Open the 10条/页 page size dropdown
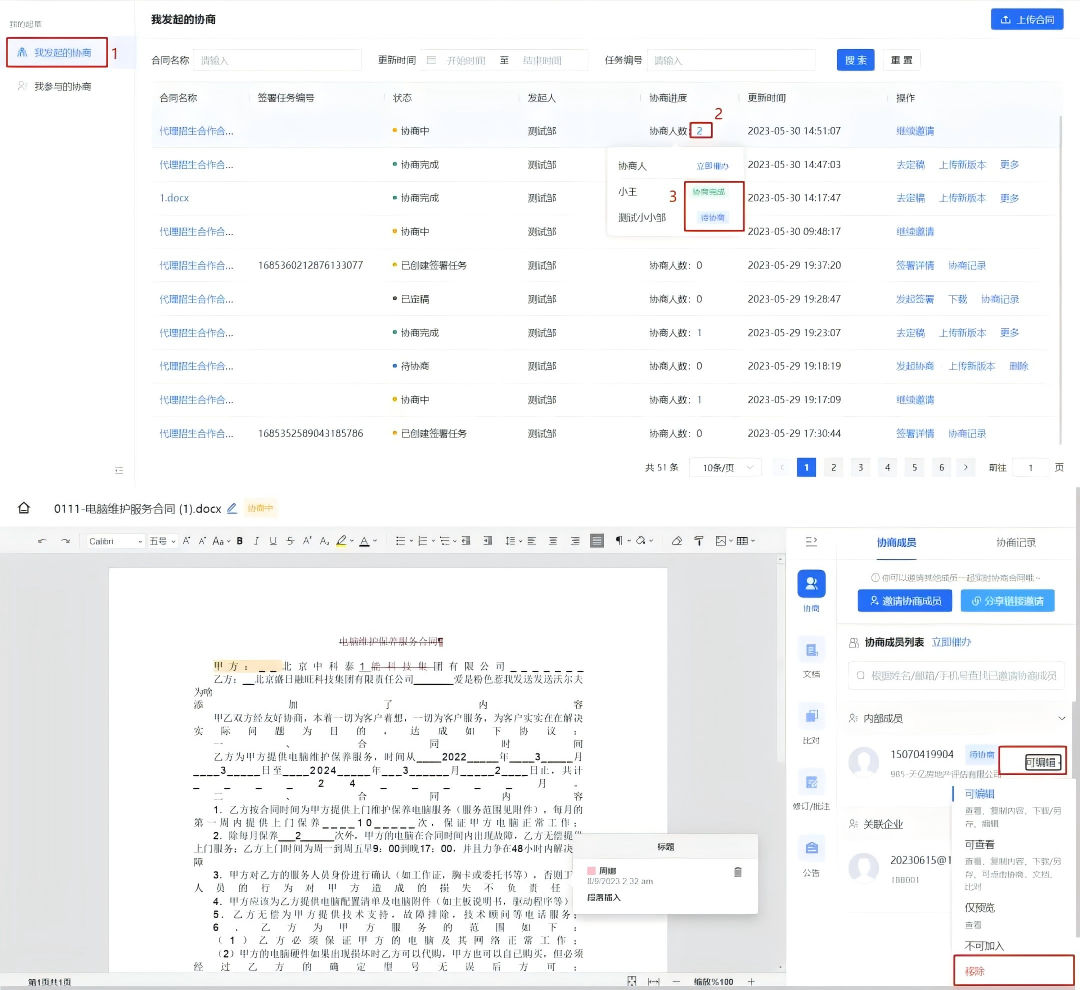Screen dimensions: 1080x990 [725, 467]
